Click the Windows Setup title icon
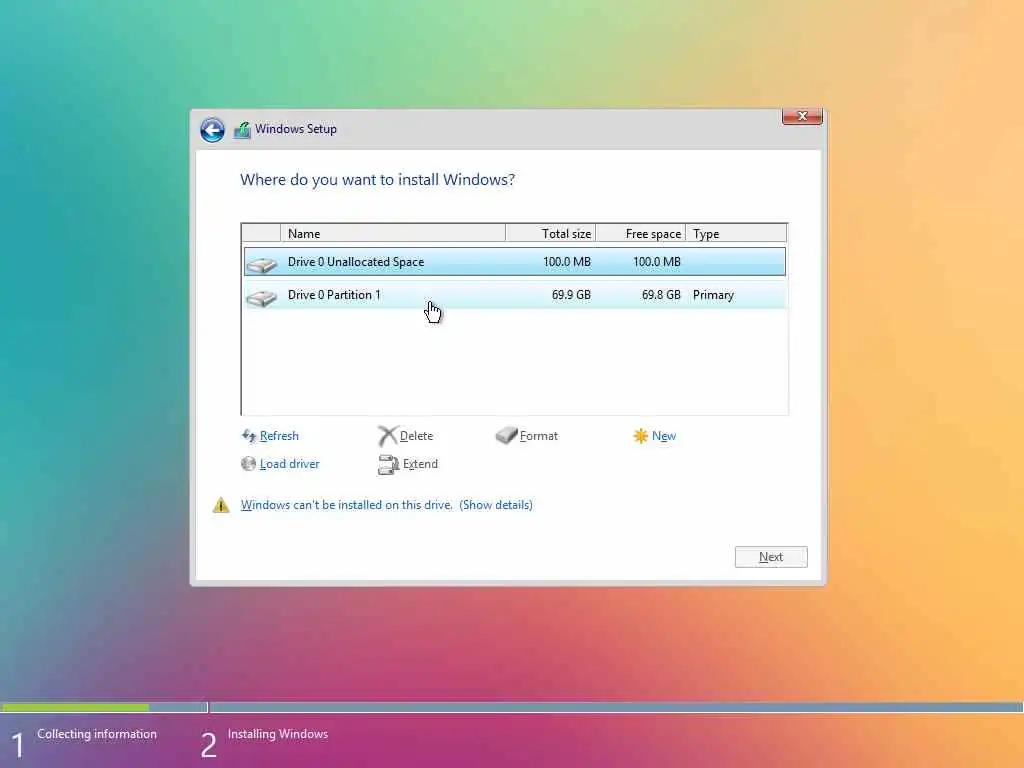This screenshot has height=768, width=1024. (x=242, y=129)
